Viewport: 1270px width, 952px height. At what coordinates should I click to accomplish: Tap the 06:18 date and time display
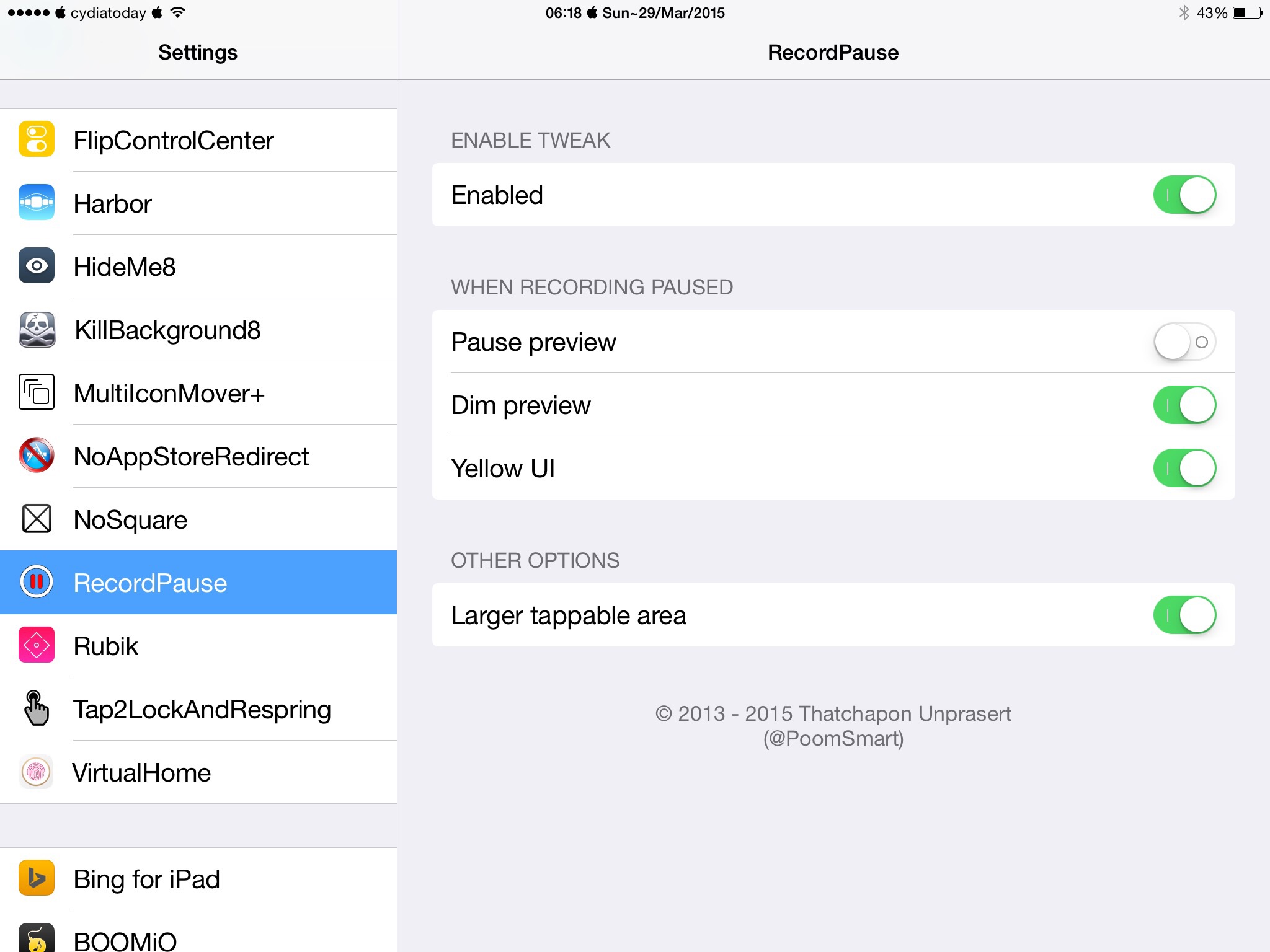635,13
